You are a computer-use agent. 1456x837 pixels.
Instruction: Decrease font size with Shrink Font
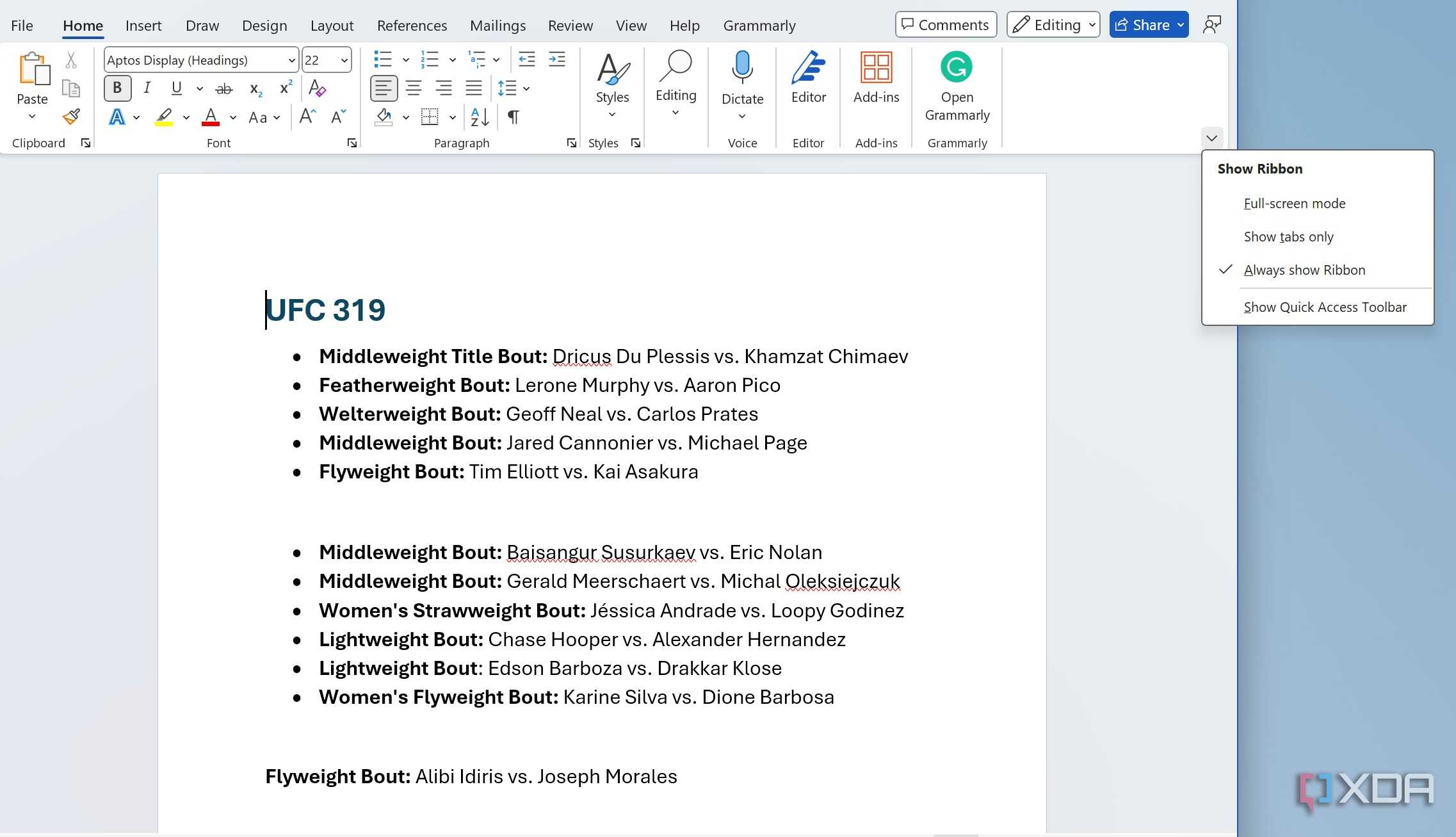[x=339, y=117]
